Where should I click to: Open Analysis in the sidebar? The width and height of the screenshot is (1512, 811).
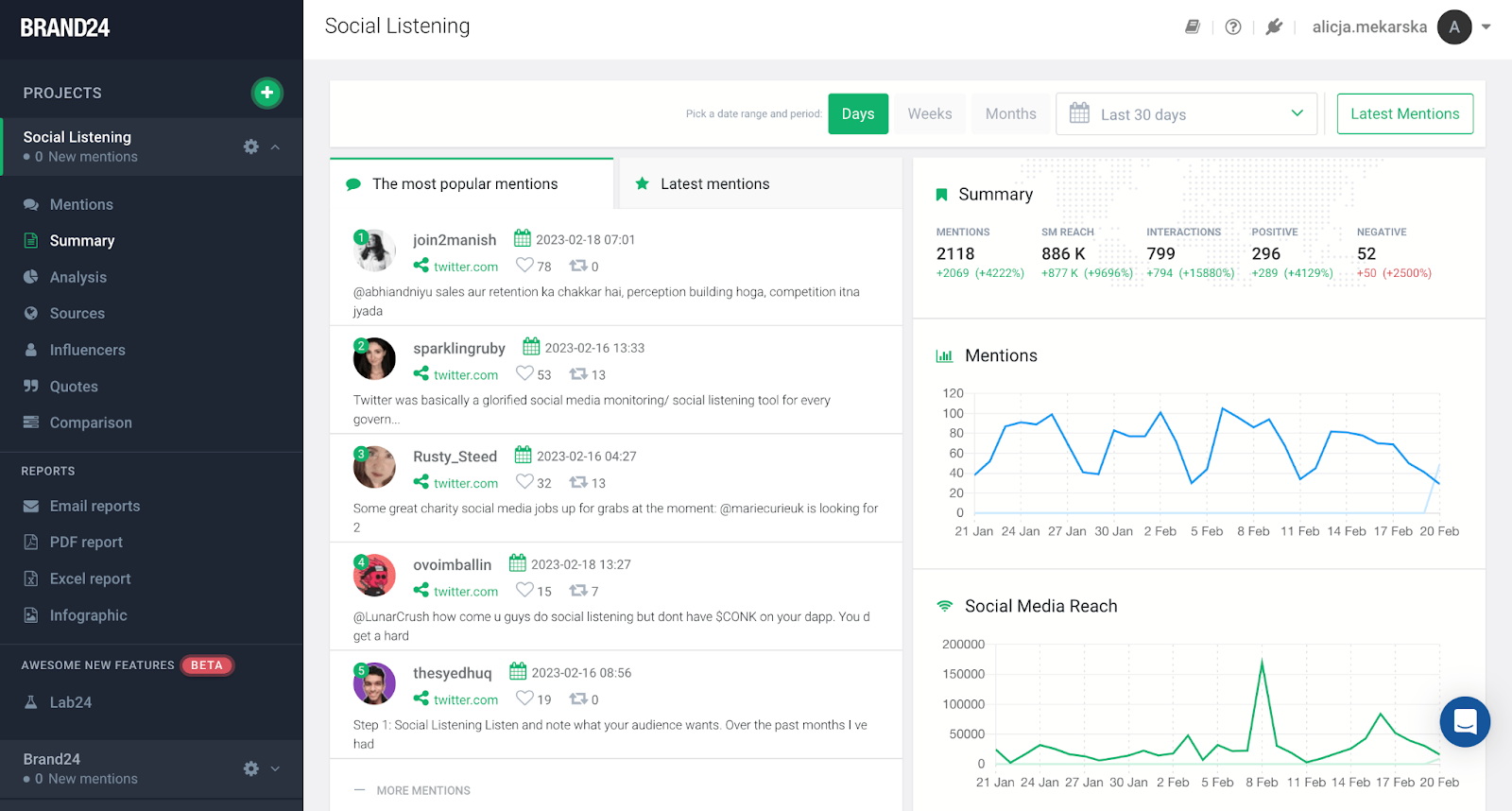(x=78, y=277)
